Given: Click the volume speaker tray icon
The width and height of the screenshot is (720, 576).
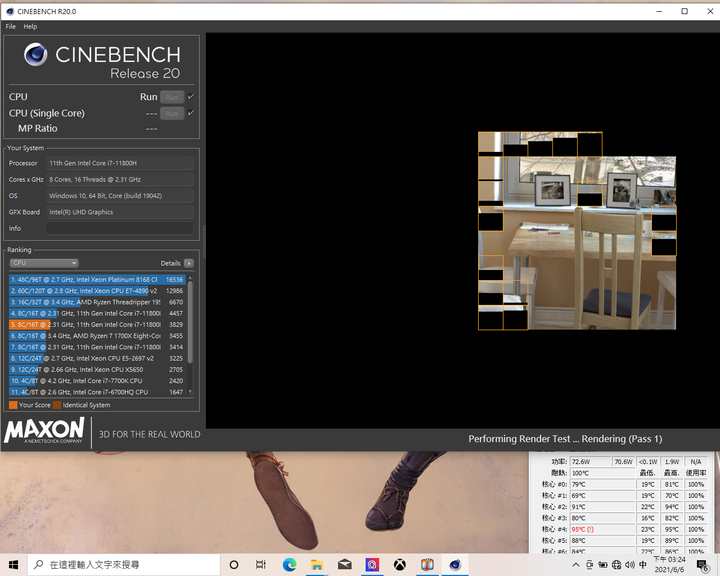Looking at the screenshot, I should click(630, 565).
